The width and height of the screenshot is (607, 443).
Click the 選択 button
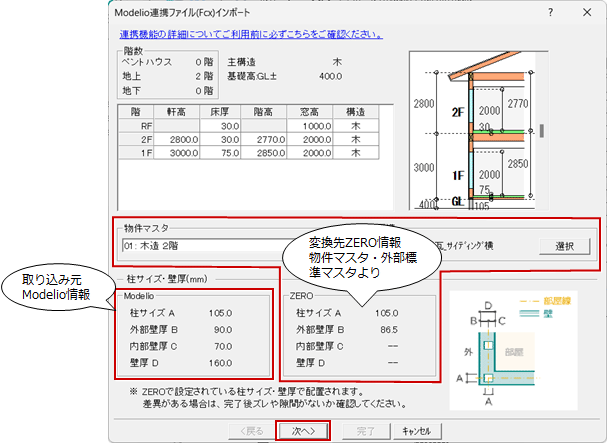[x=565, y=246]
